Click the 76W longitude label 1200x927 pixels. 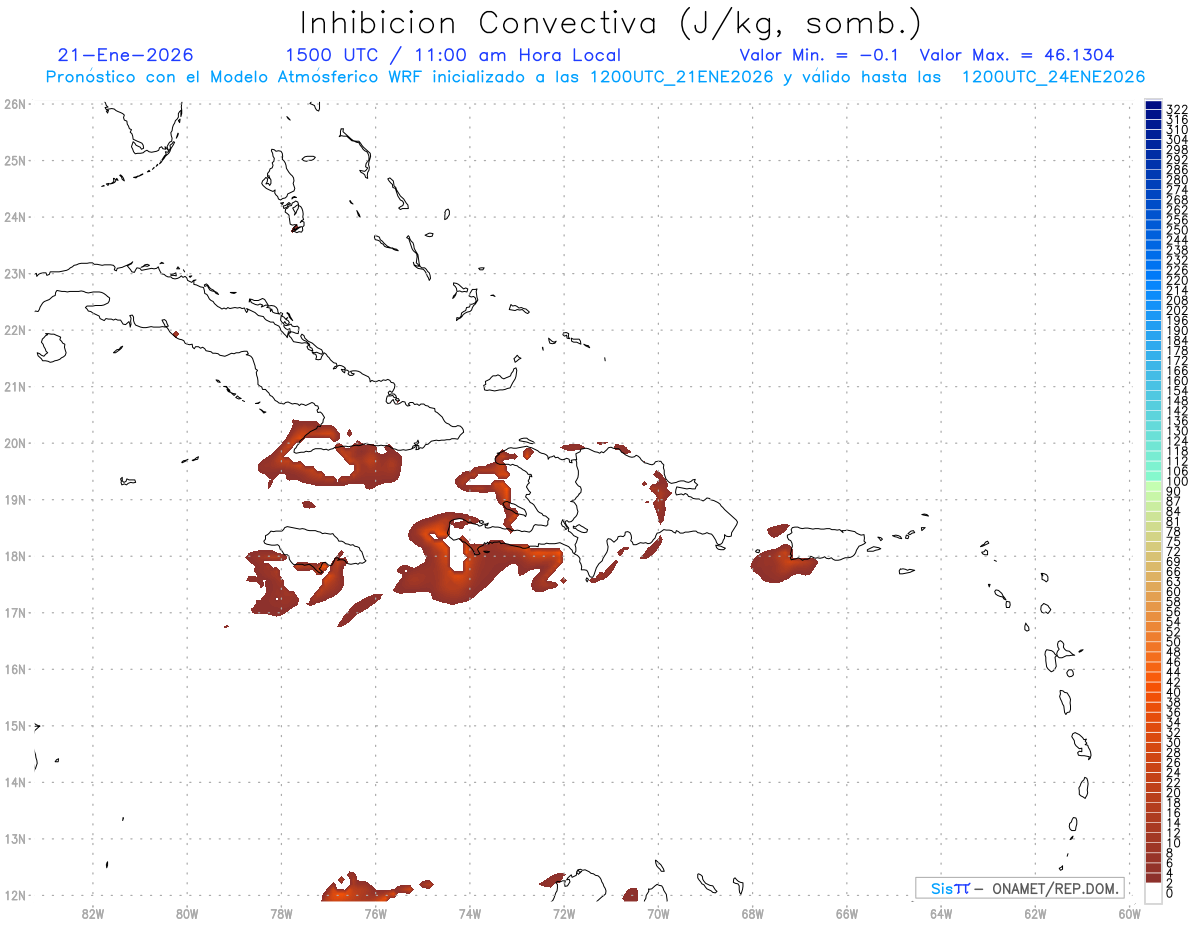point(375,912)
